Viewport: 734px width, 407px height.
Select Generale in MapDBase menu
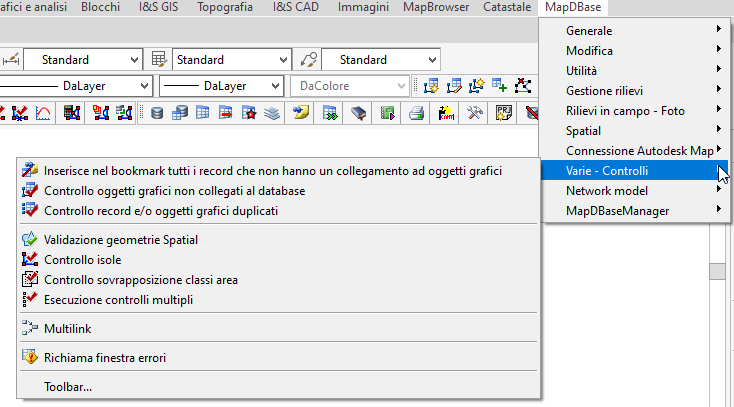634,31
